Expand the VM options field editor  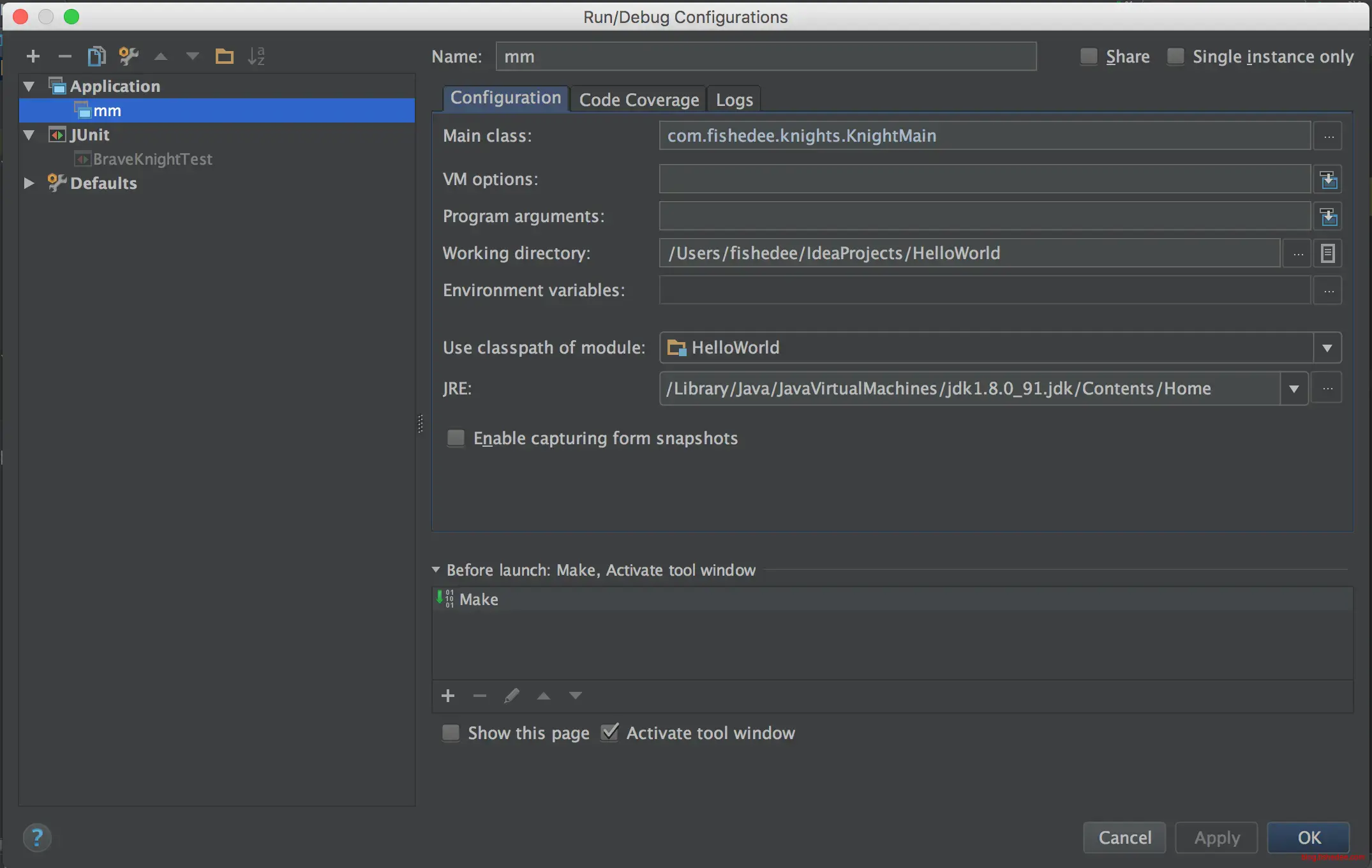pyautogui.click(x=1329, y=180)
